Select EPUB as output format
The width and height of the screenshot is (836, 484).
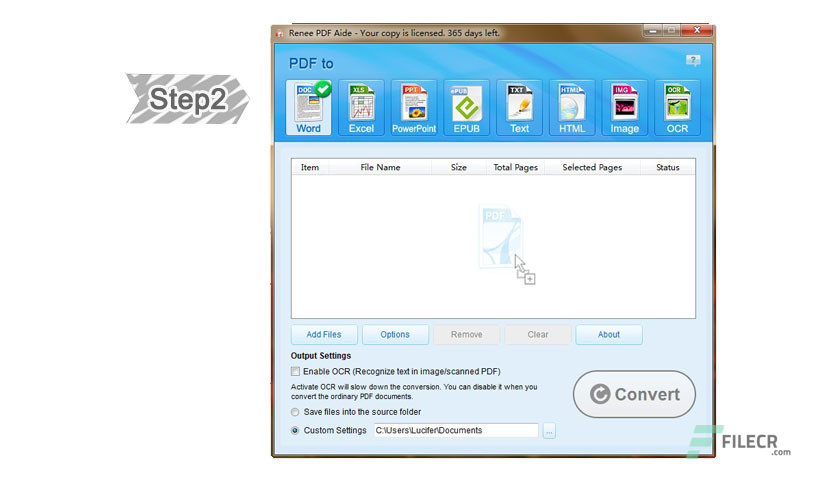pyautogui.click(x=467, y=108)
